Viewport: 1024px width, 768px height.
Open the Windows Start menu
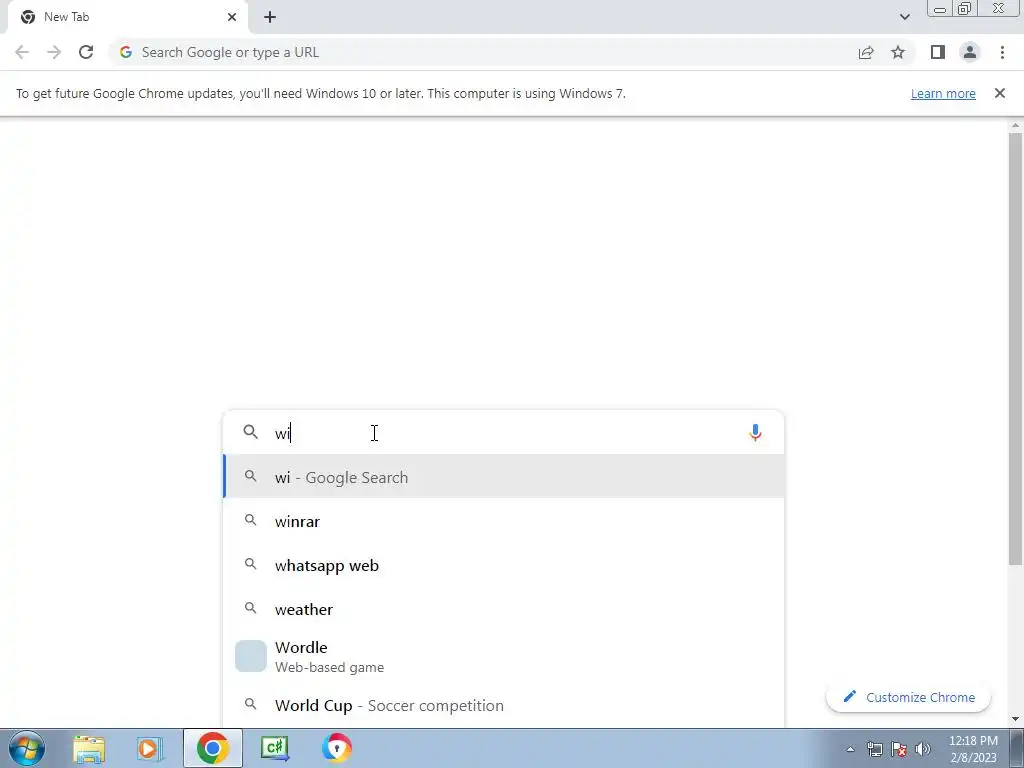tap(26, 748)
